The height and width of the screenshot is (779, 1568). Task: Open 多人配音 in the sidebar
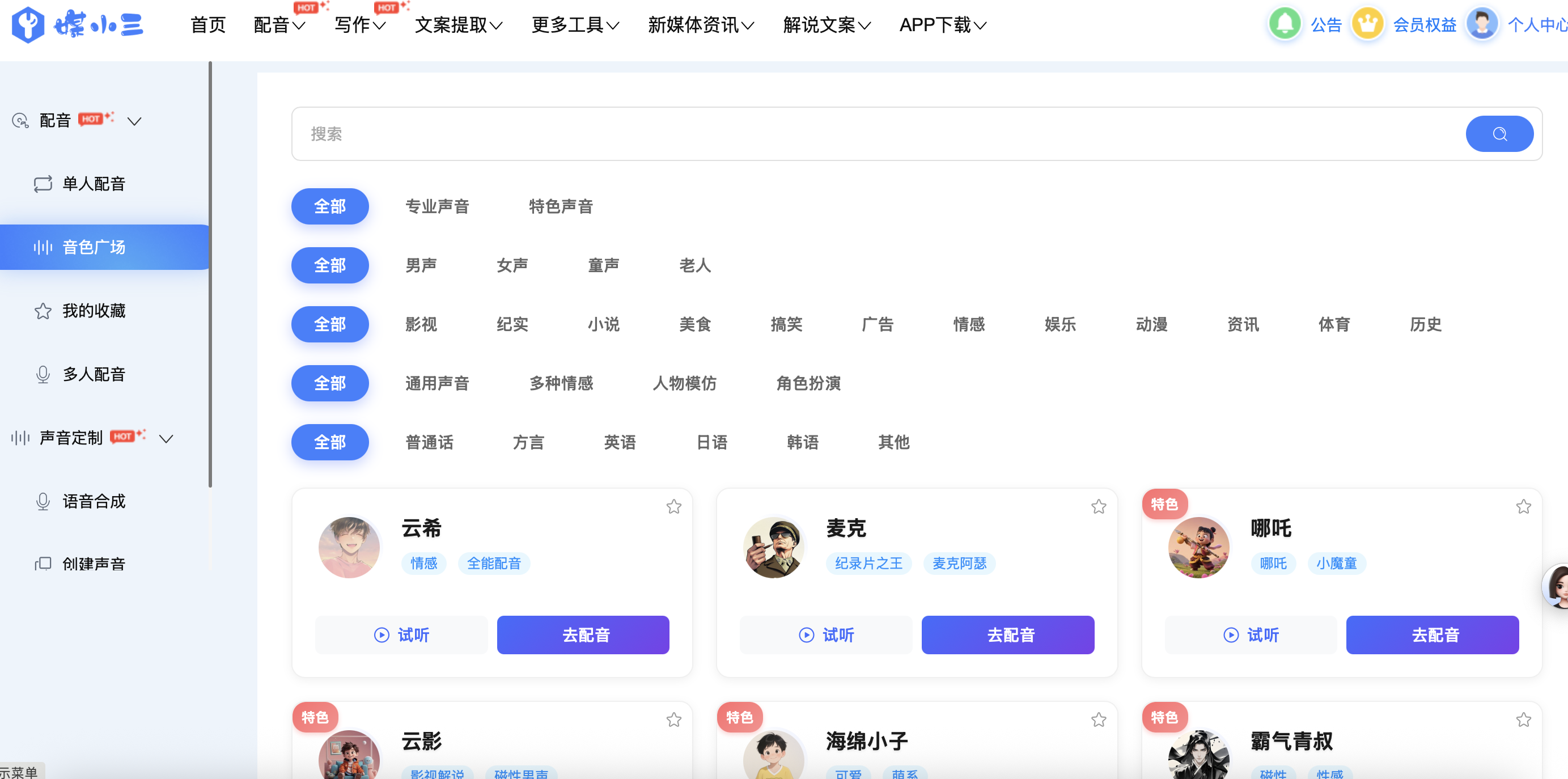point(93,374)
